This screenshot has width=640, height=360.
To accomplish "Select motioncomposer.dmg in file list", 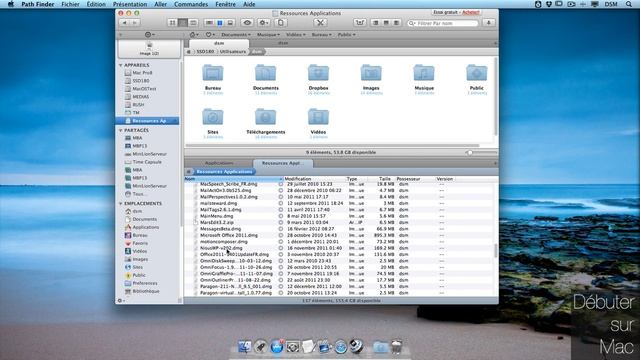I will pyautogui.click(x=224, y=242).
